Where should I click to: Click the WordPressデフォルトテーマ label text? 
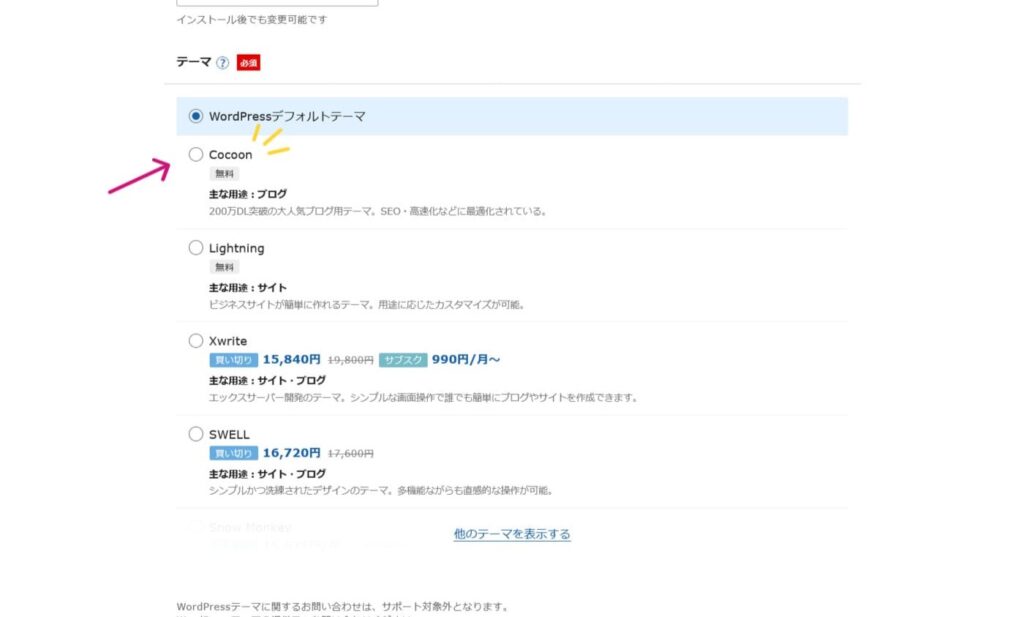[287, 116]
